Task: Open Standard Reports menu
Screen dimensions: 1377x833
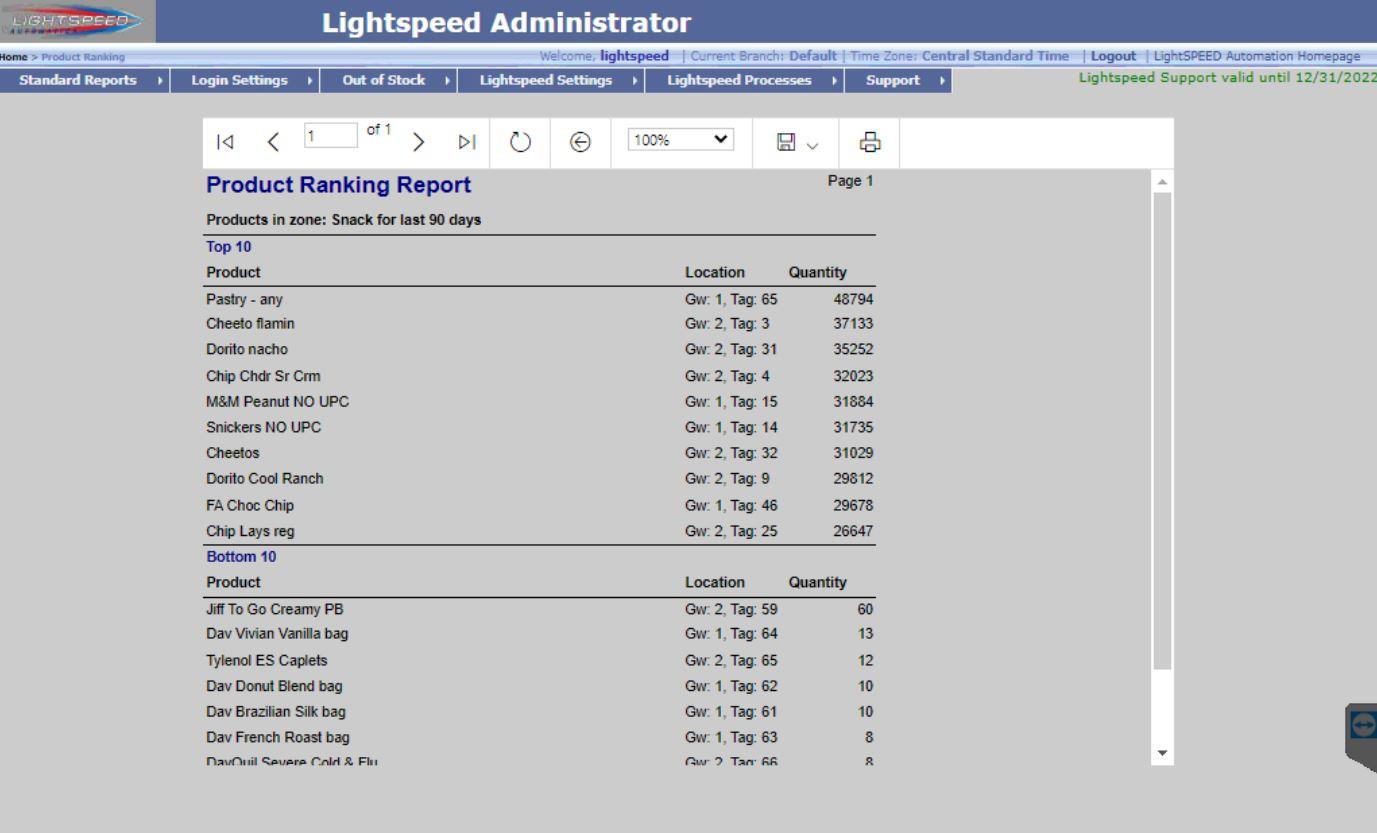Action: click(85, 80)
